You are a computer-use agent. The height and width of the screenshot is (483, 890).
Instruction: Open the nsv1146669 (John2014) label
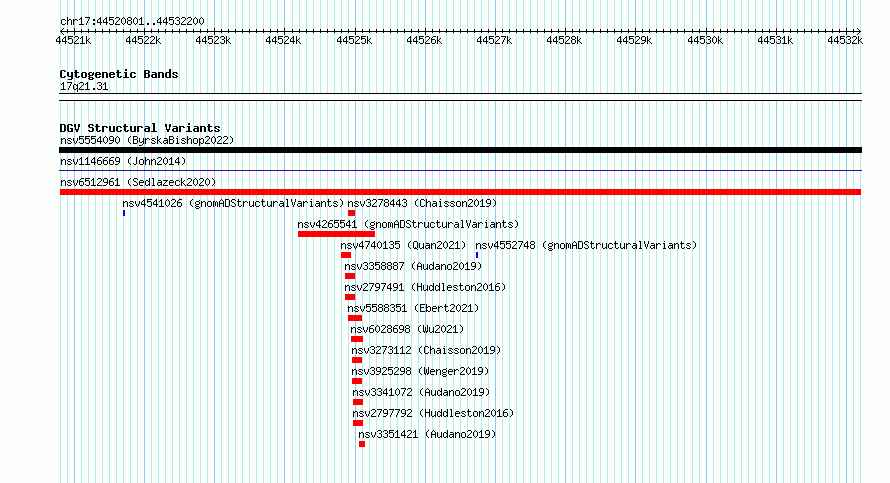[x=123, y=161]
